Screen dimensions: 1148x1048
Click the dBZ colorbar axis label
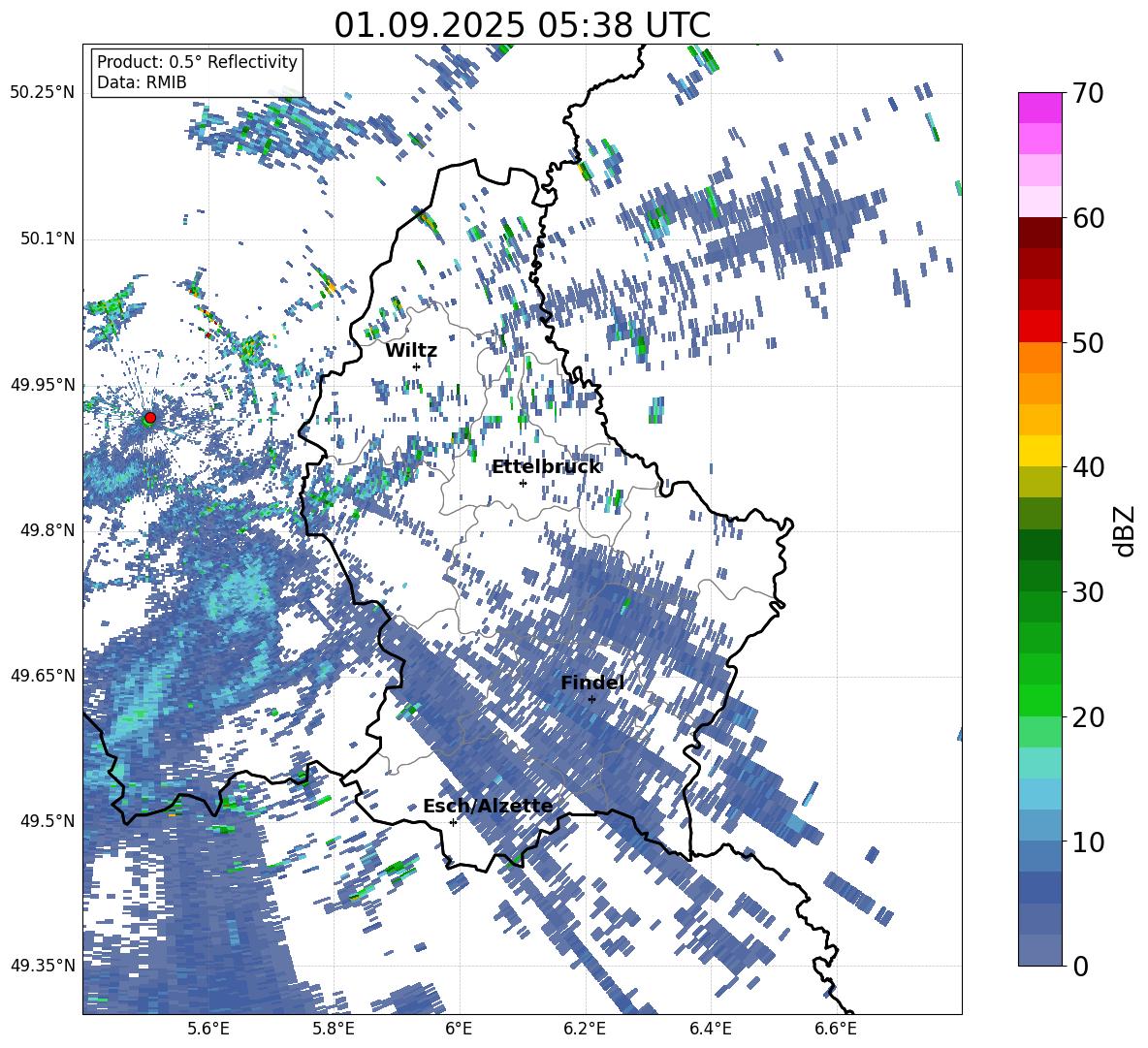click(1126, 530)
